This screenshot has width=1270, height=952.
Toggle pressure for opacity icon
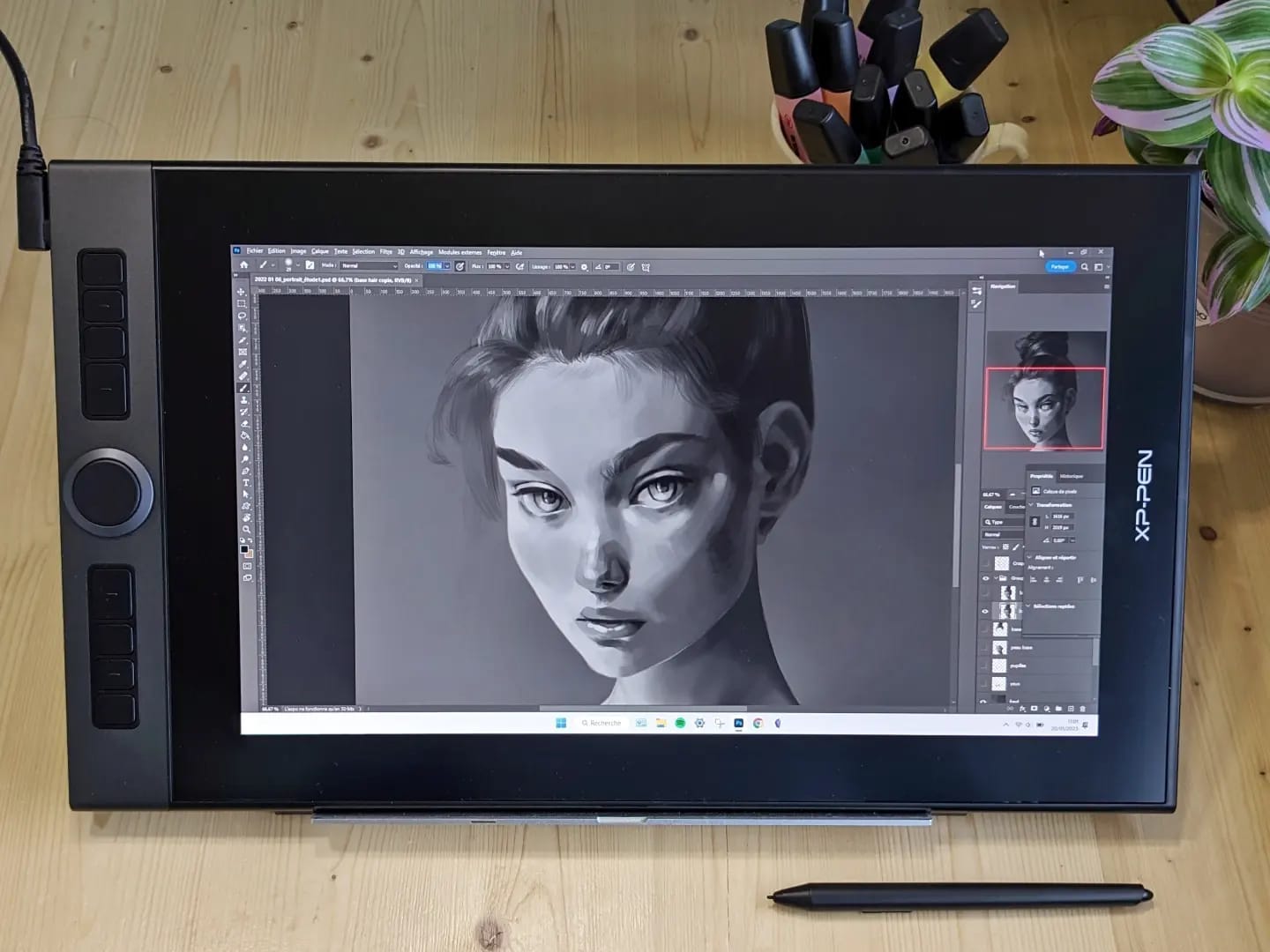[x=459, y=266]
